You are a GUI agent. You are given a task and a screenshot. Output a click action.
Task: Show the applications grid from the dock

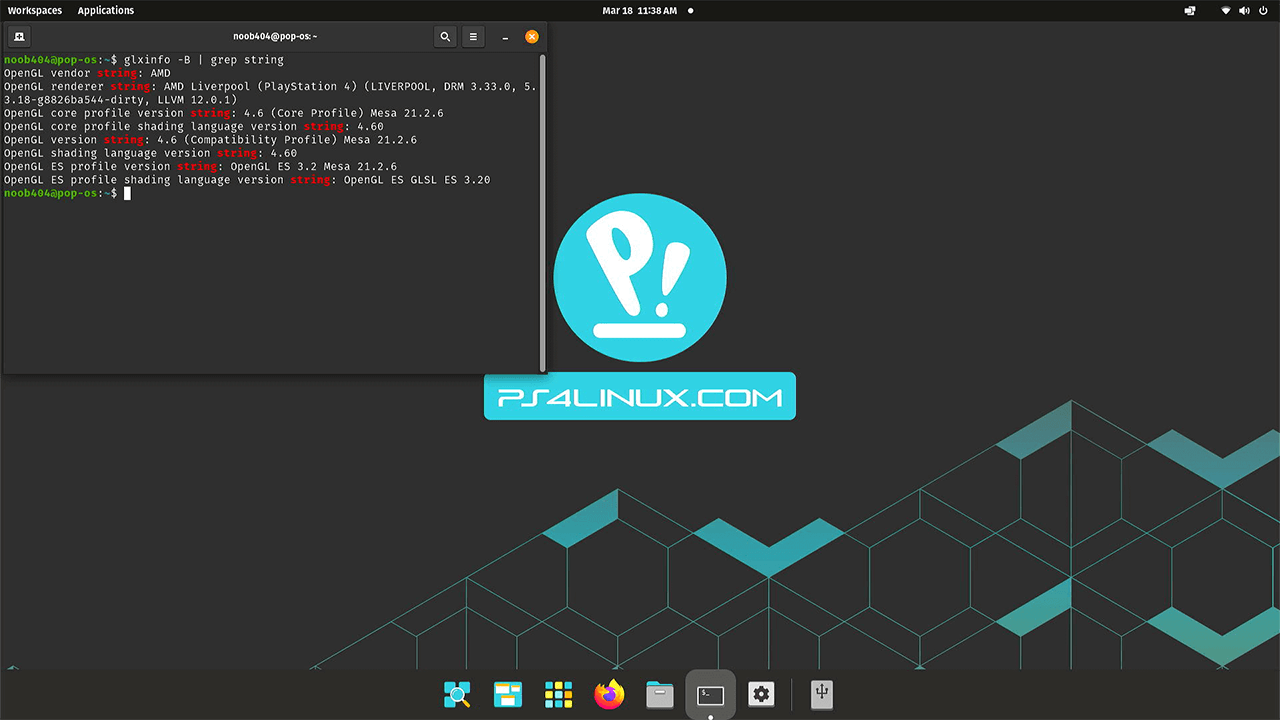pyautogui.click(x=559, y=694)
